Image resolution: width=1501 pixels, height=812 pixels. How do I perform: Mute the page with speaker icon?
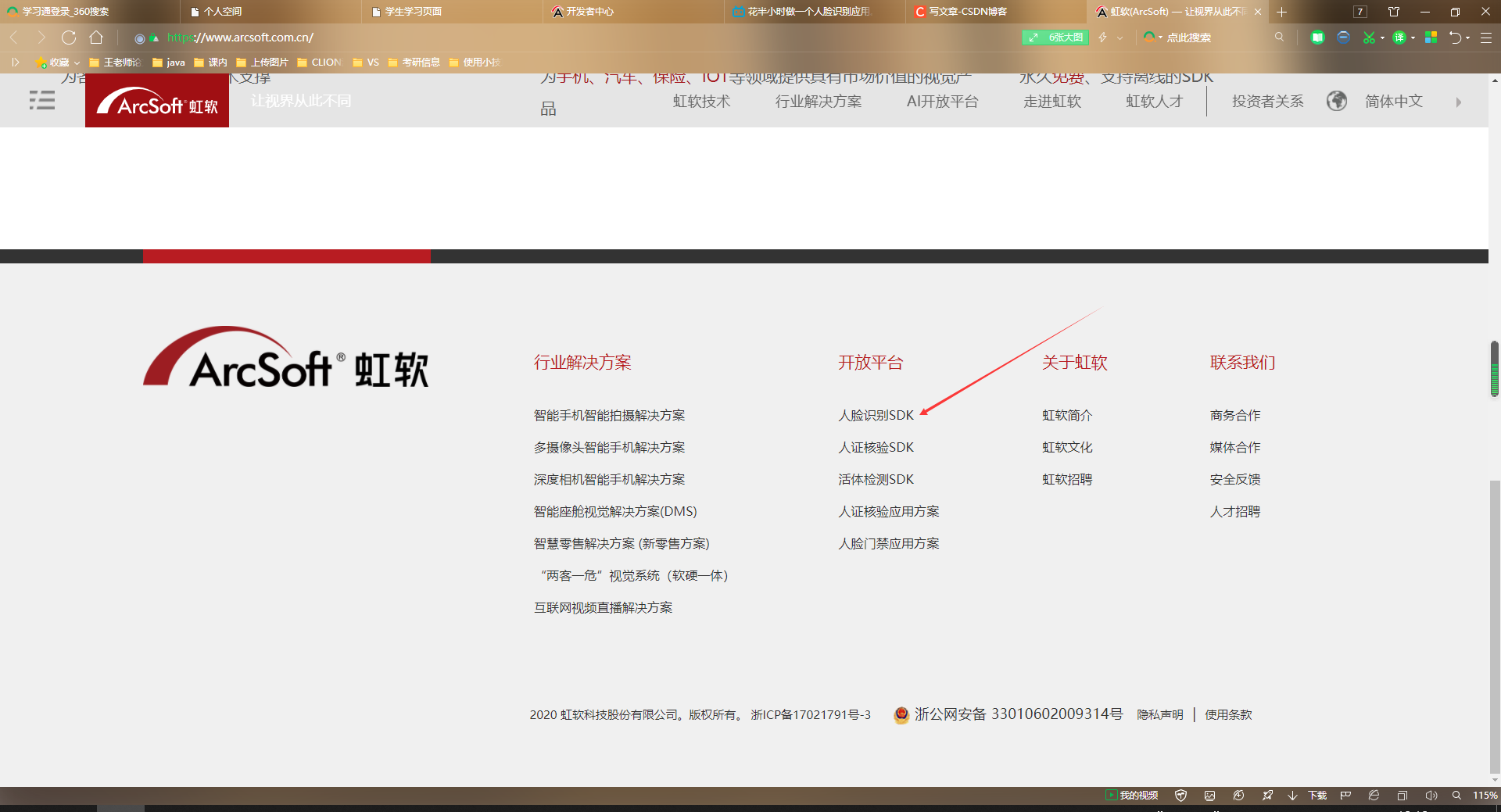1431,796
